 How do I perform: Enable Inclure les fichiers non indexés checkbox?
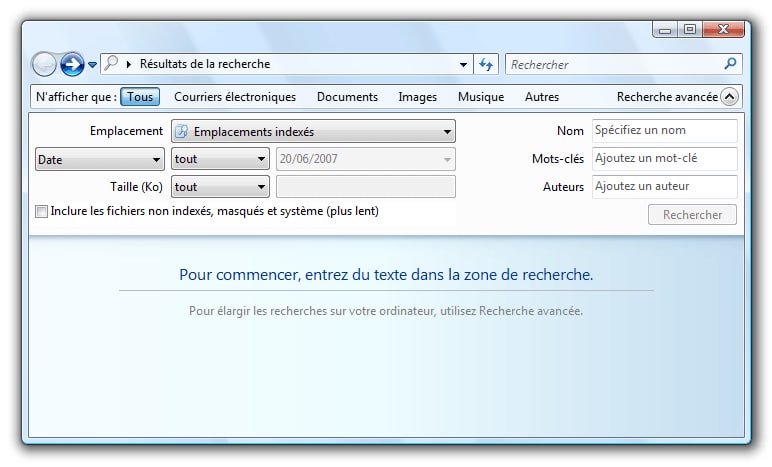click(x=41, y=212)
